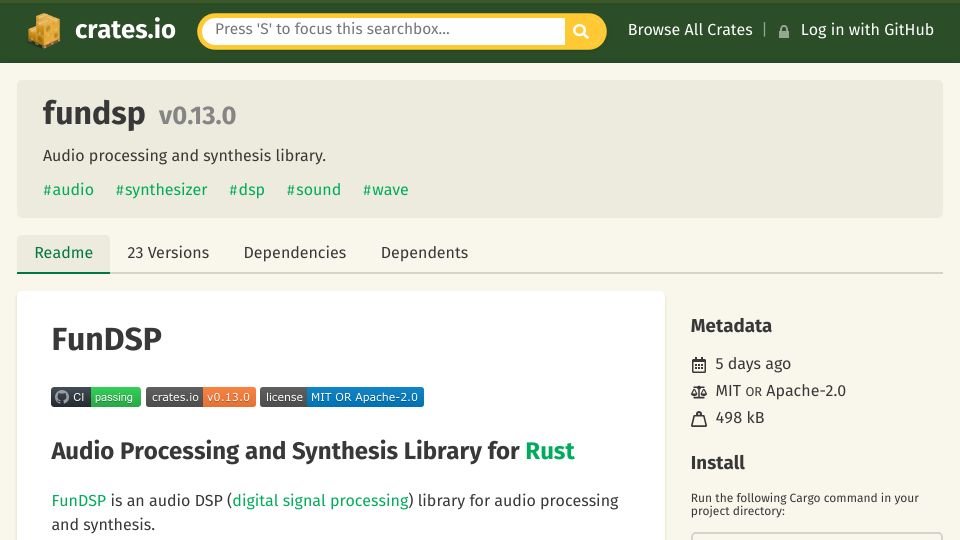Open the Apache-2.0 license link in Metadata
The width and height of the screenshot is (960, 540).
click(806, 391)
